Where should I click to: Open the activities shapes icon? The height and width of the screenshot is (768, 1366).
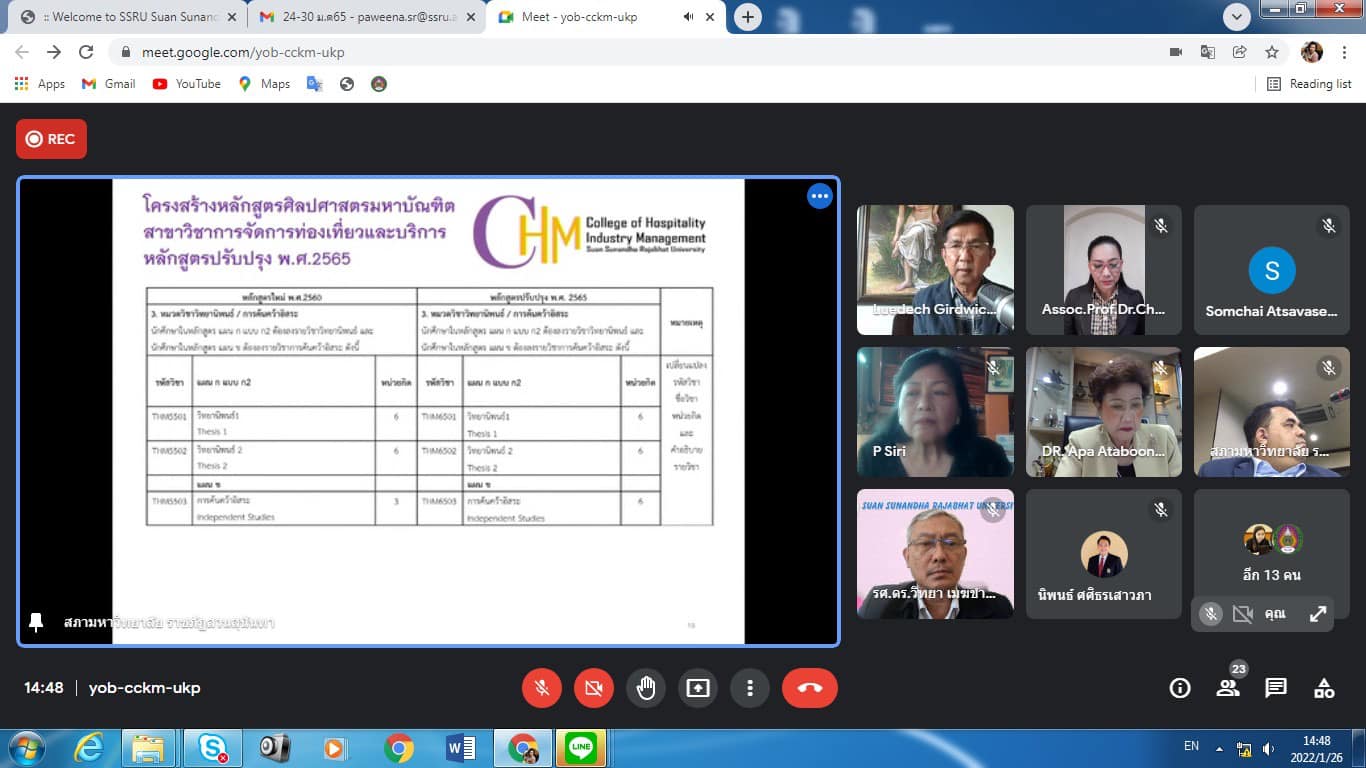1324,688
